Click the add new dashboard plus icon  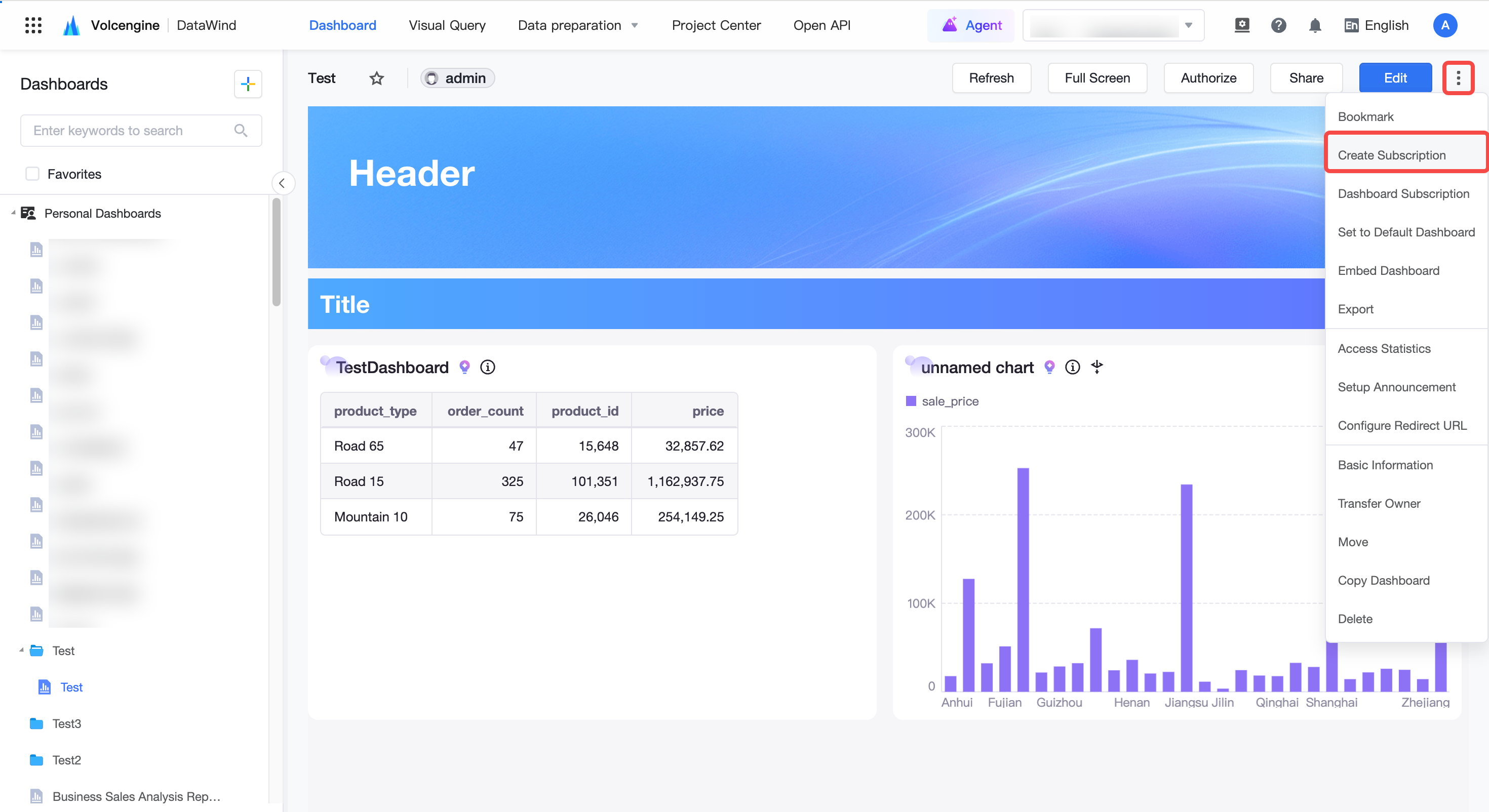[x=248, y=84]
